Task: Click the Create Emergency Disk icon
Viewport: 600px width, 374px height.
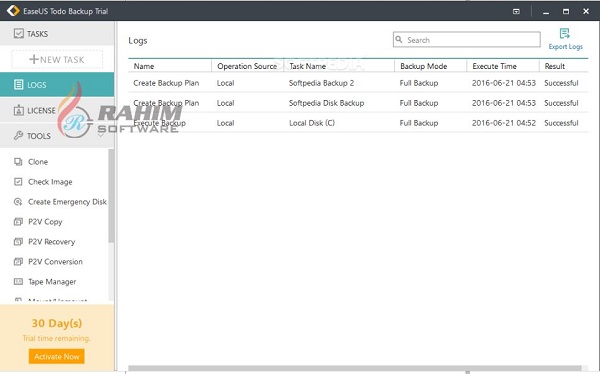Action: pyautogui.click(x=18, y=202)
